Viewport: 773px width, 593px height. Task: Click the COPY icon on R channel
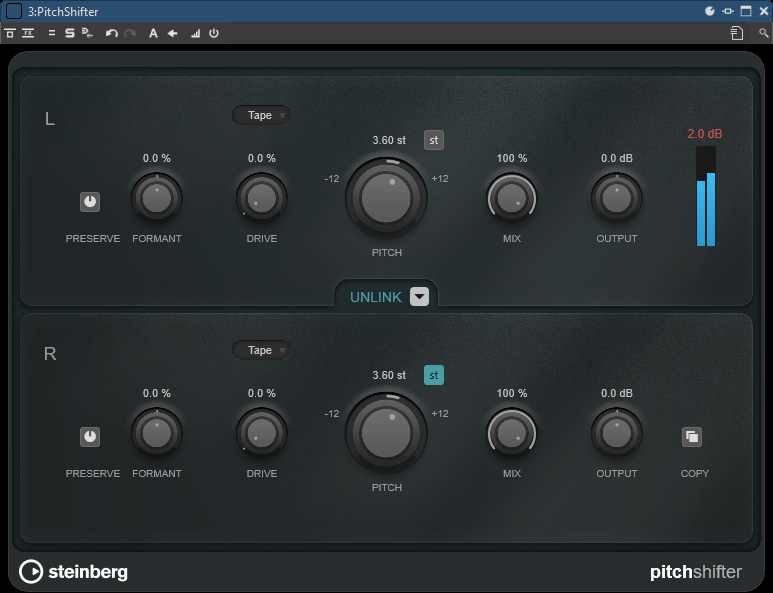692,437
